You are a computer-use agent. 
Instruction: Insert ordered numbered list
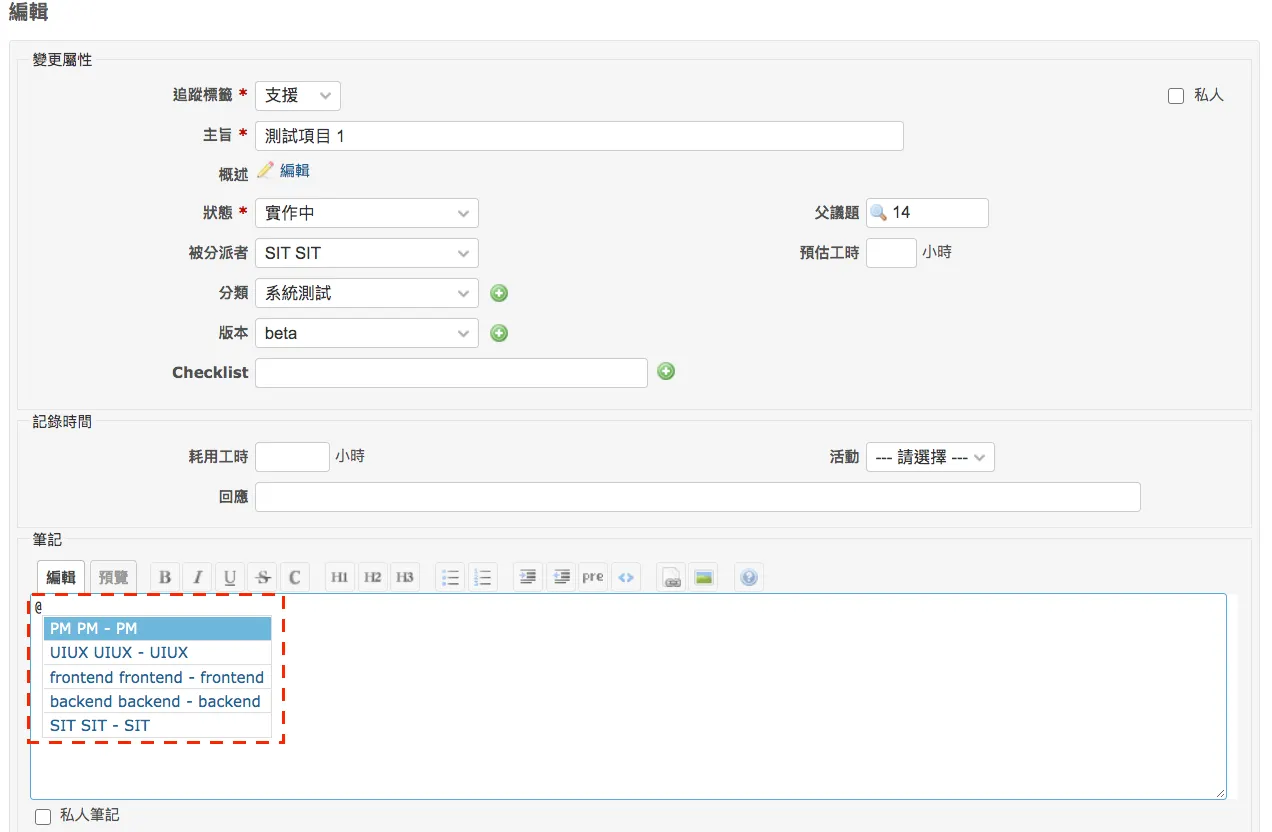(482, 577)
